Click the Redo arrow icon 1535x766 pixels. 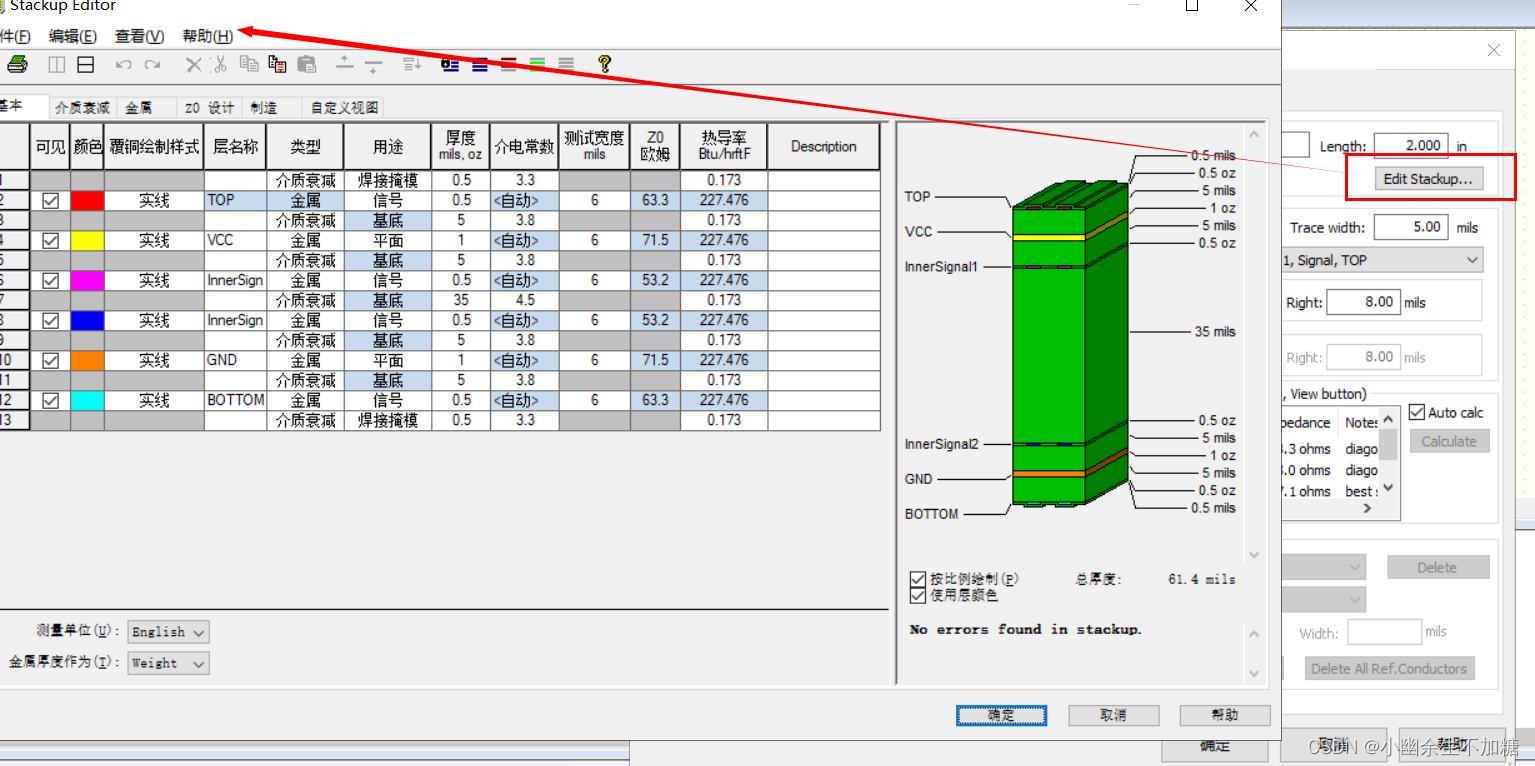click(152, 65)
